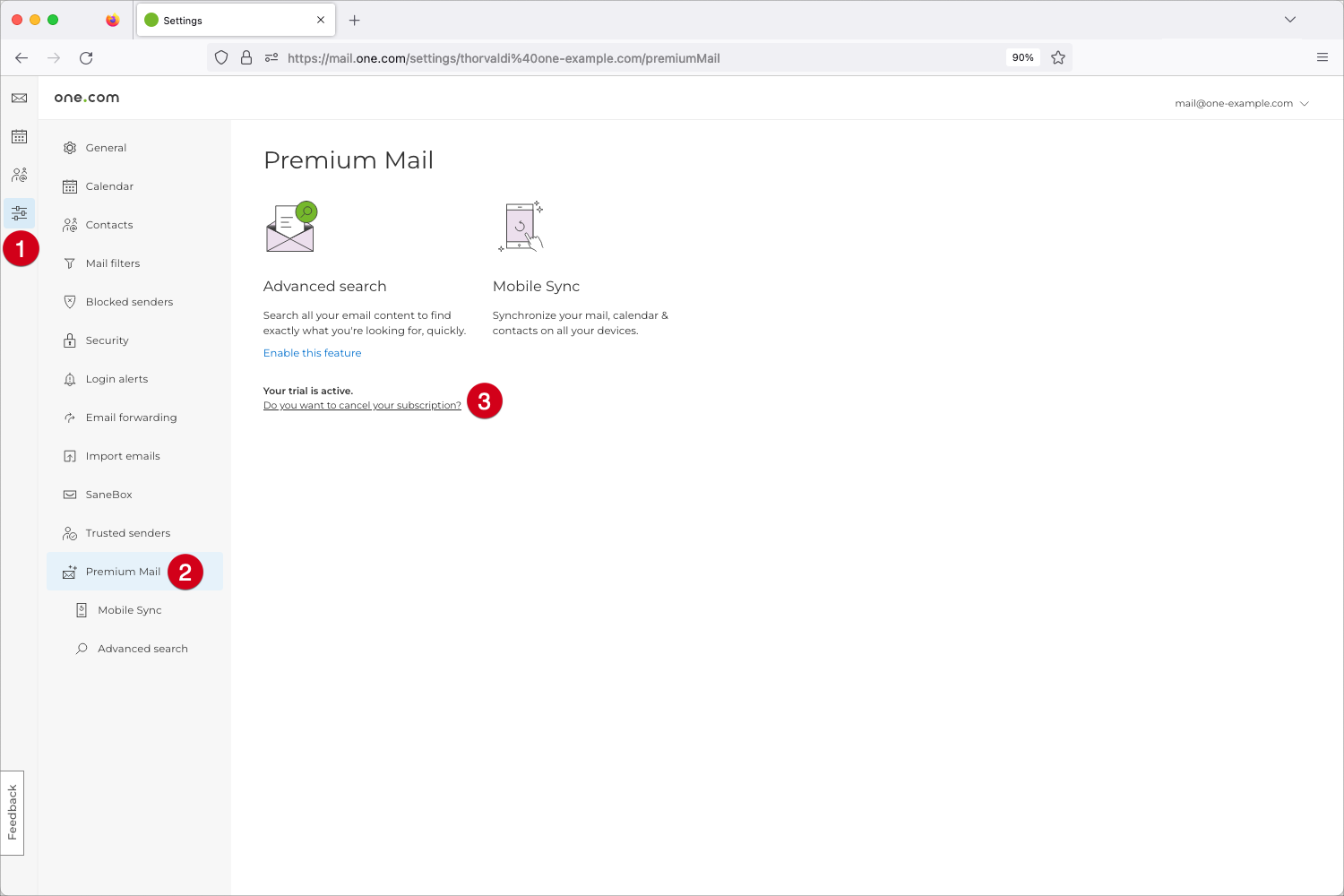The image size is (1344, 896).
Task: Open Email forwarding settings
Action: coord(131,417)
